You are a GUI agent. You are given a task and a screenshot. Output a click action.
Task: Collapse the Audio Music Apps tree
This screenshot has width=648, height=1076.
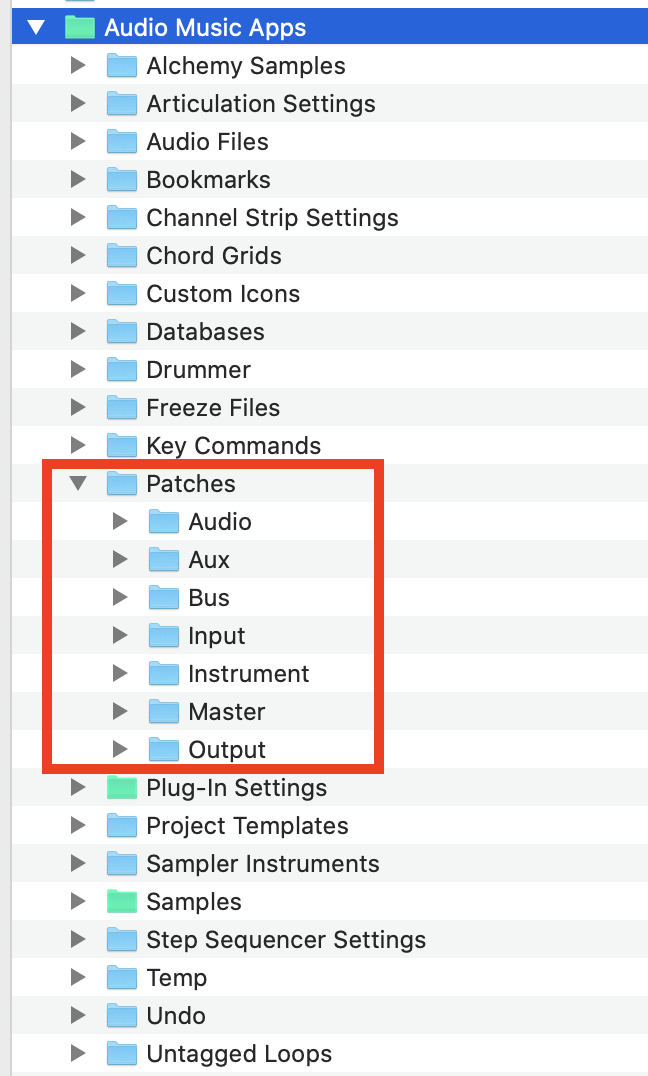[x=36, y=27]
